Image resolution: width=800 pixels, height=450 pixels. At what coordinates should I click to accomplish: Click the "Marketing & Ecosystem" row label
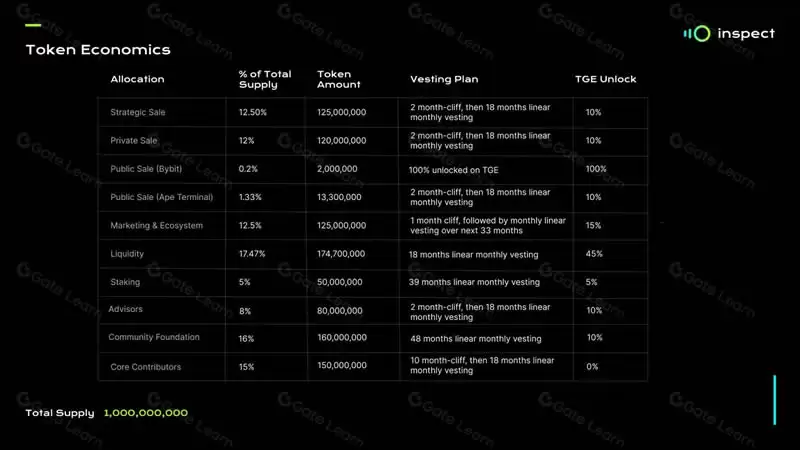(156, 226)
